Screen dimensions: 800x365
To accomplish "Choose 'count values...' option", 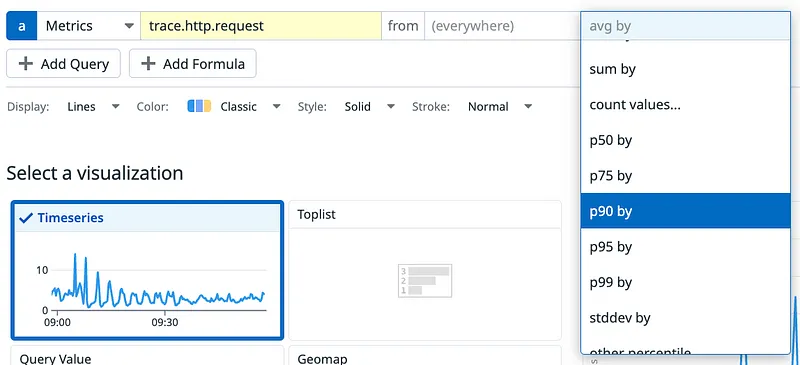I will [685, 105].
